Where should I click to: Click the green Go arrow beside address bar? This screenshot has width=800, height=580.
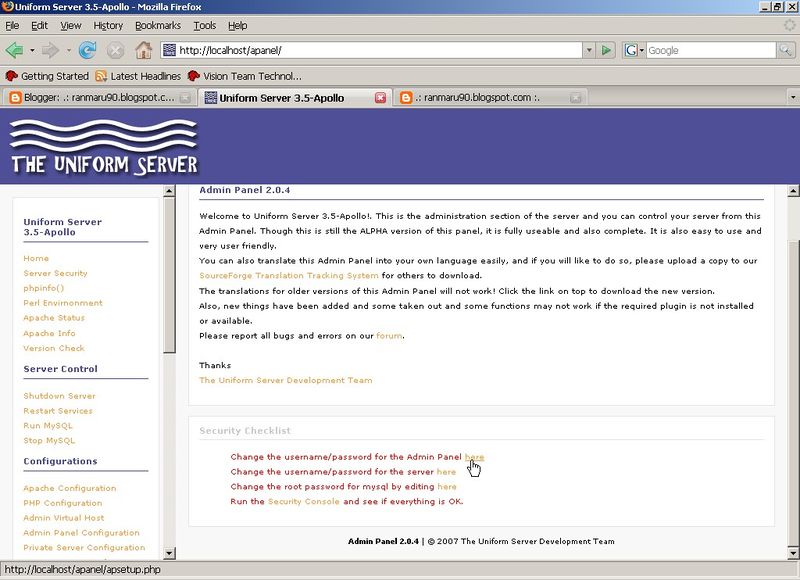(x=606, y=50)
